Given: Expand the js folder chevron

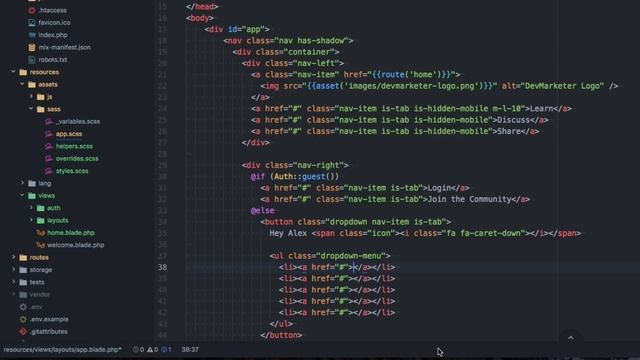Looking at the screenshot, I should (x=31, y=97).
